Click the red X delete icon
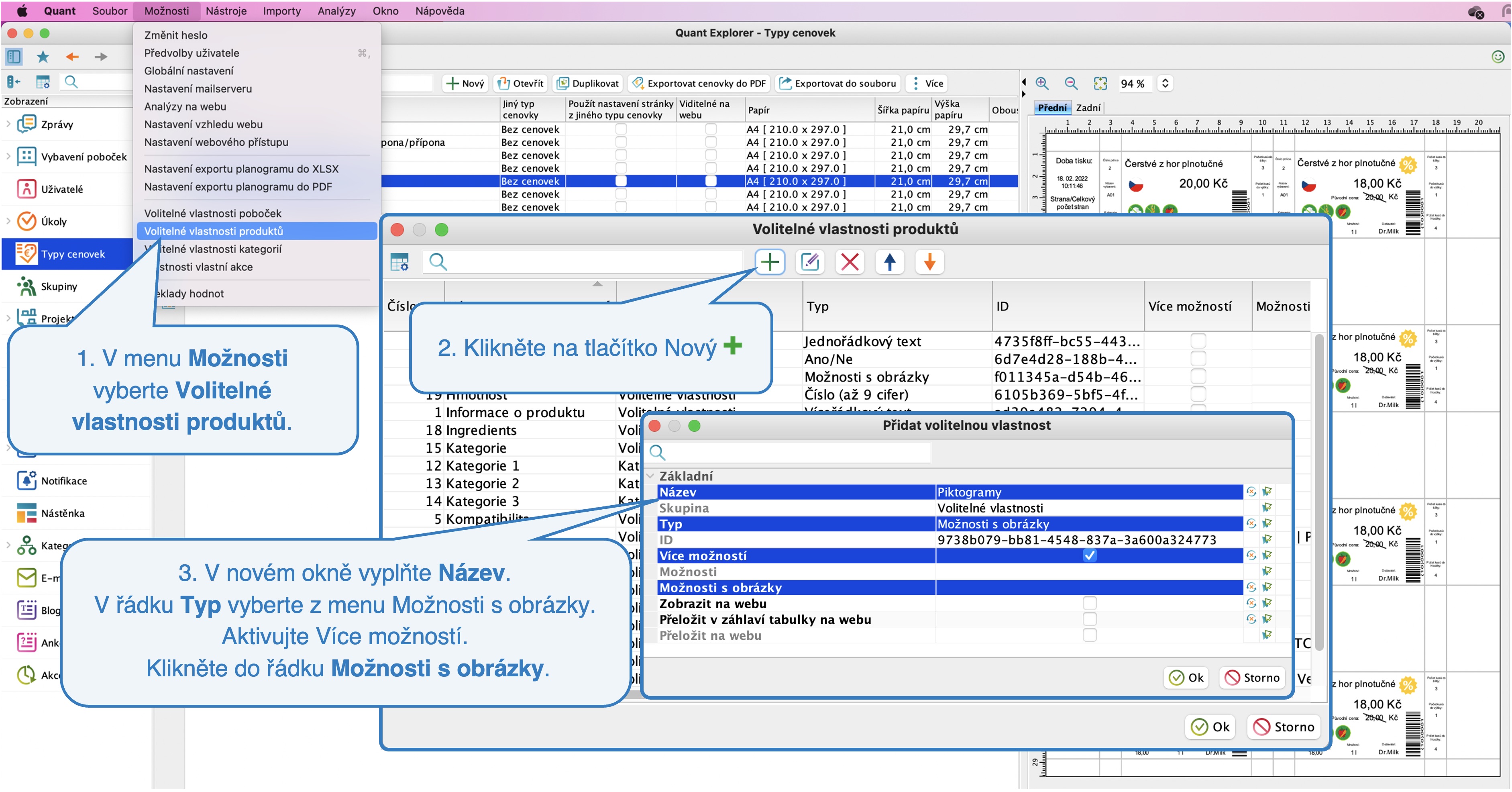This screenshot has width=1512, height=792. 850,262
